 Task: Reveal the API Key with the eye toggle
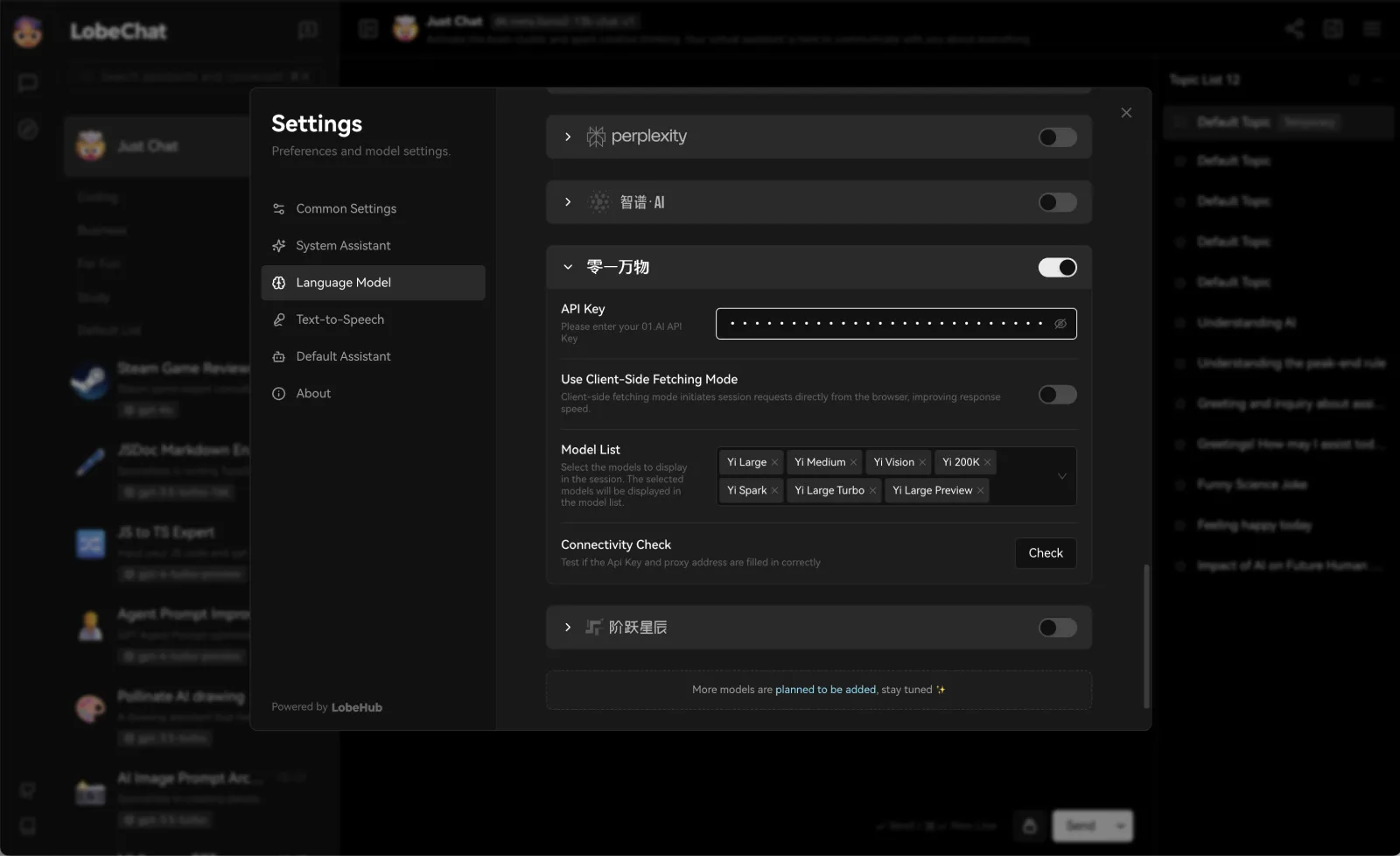(x=1060, y=323)
